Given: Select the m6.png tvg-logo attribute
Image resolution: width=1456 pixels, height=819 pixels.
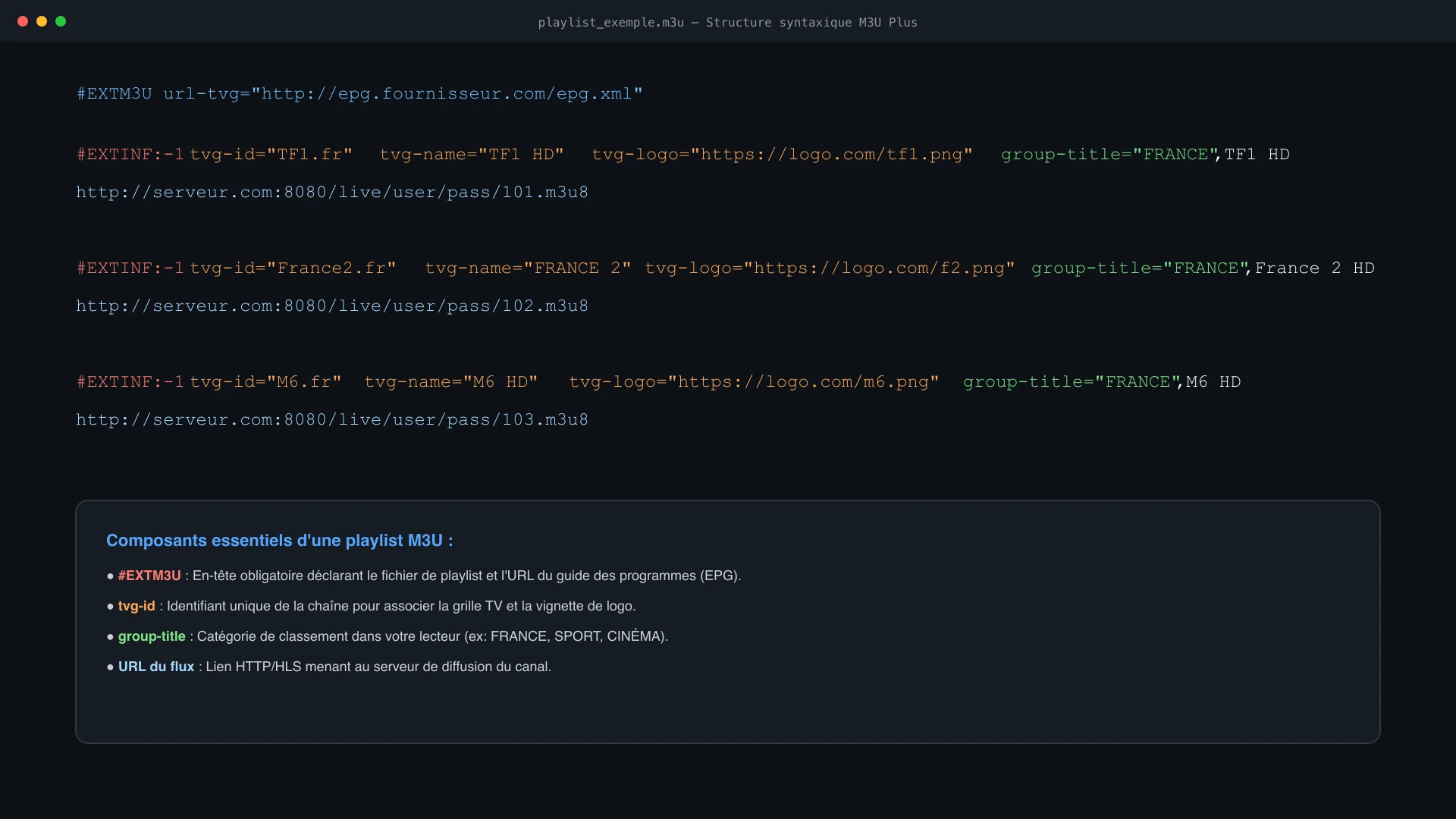Looking at the screenshot, I should (755, 382).
